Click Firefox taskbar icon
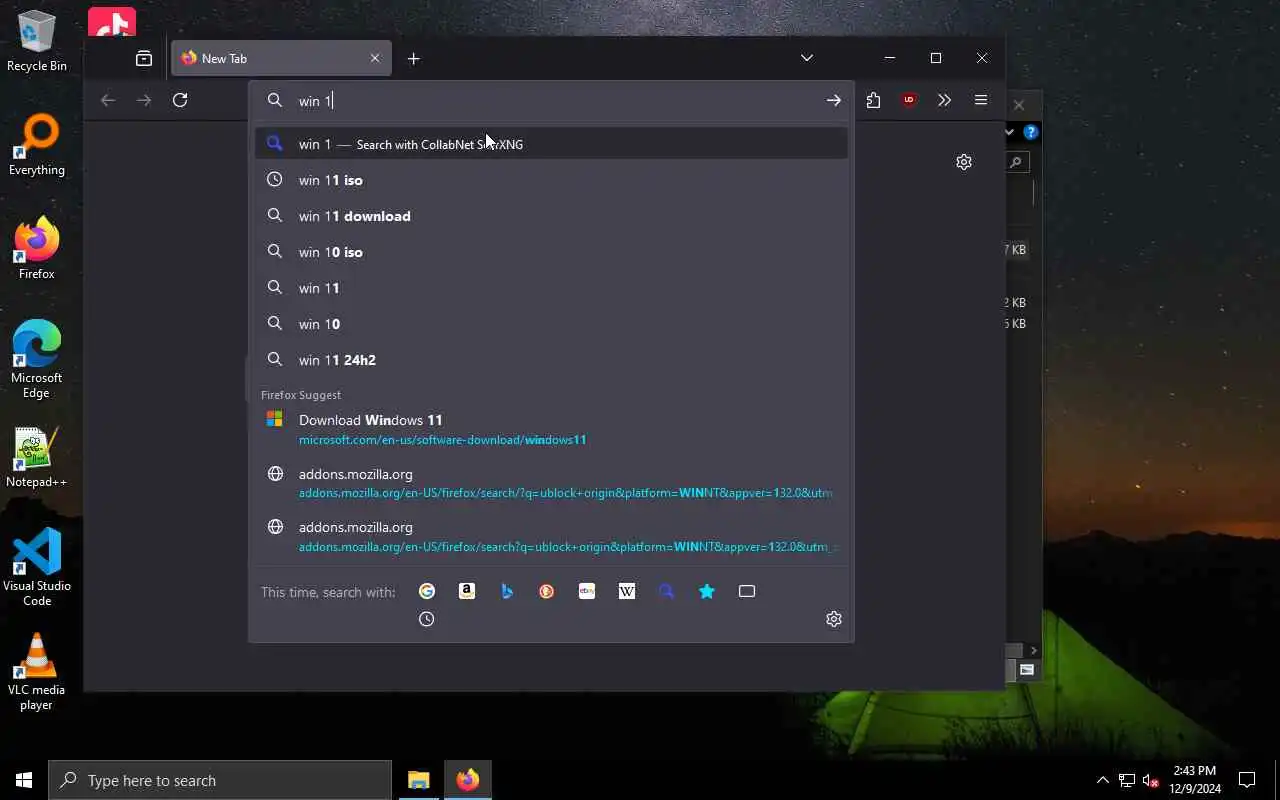 pyautogui.click(x=468, y=780)
